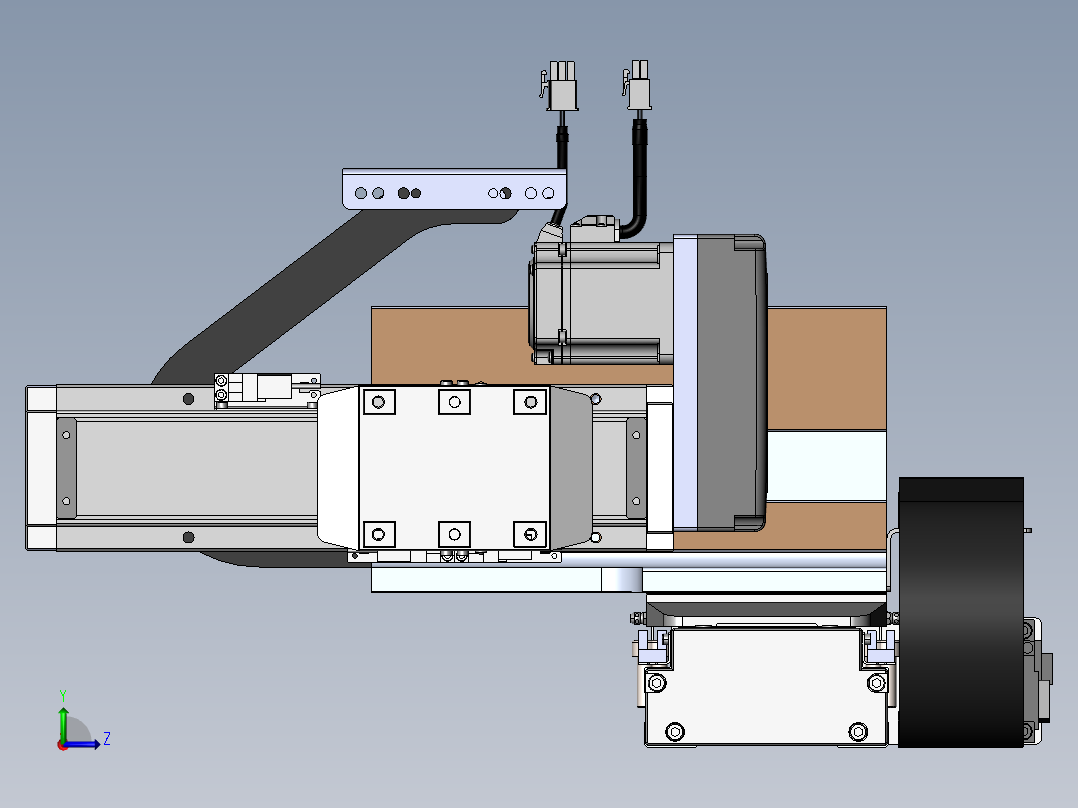This screenshot has width=1078, height=808.
Task: Pick the top center bolt hole of the carriage
Action: click(x=454, y=402)
